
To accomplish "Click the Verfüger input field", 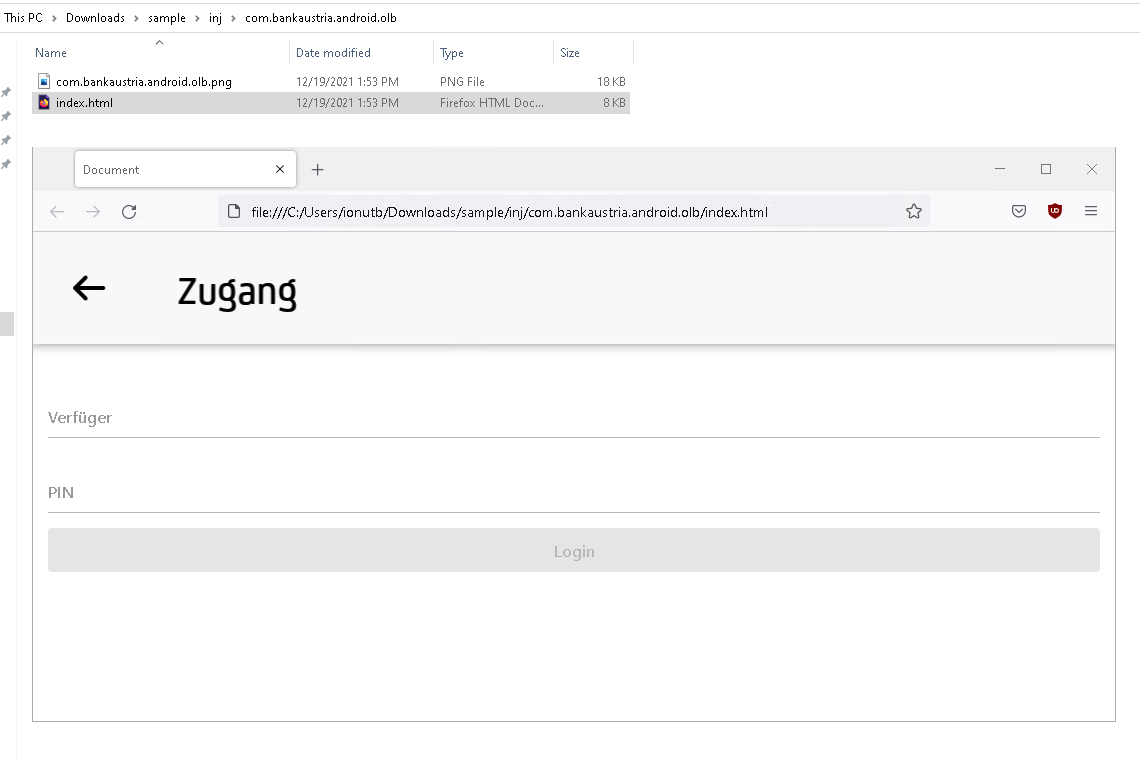I will click(573, 418).
